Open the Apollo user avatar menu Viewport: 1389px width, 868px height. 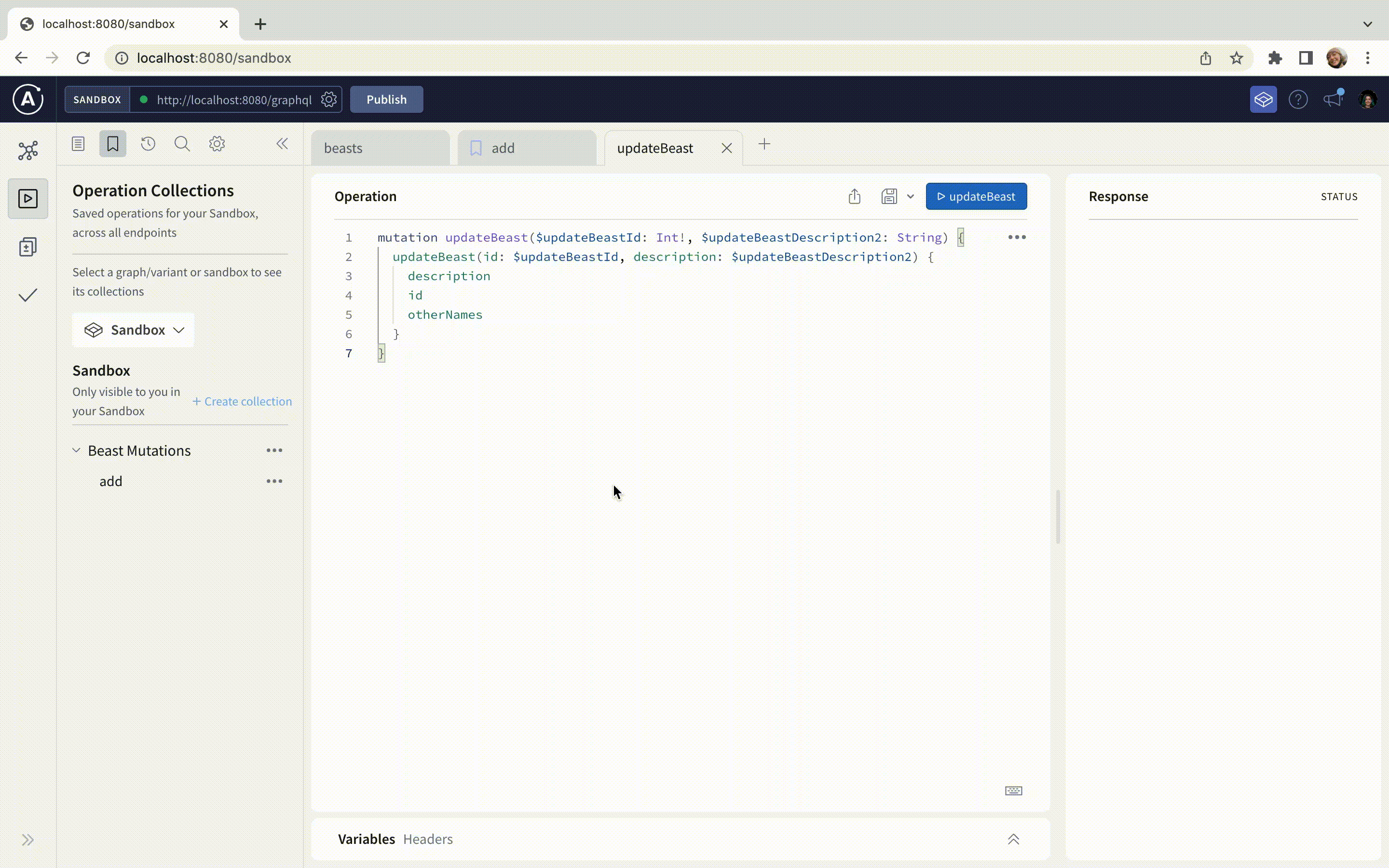[x=1368, y=99]
